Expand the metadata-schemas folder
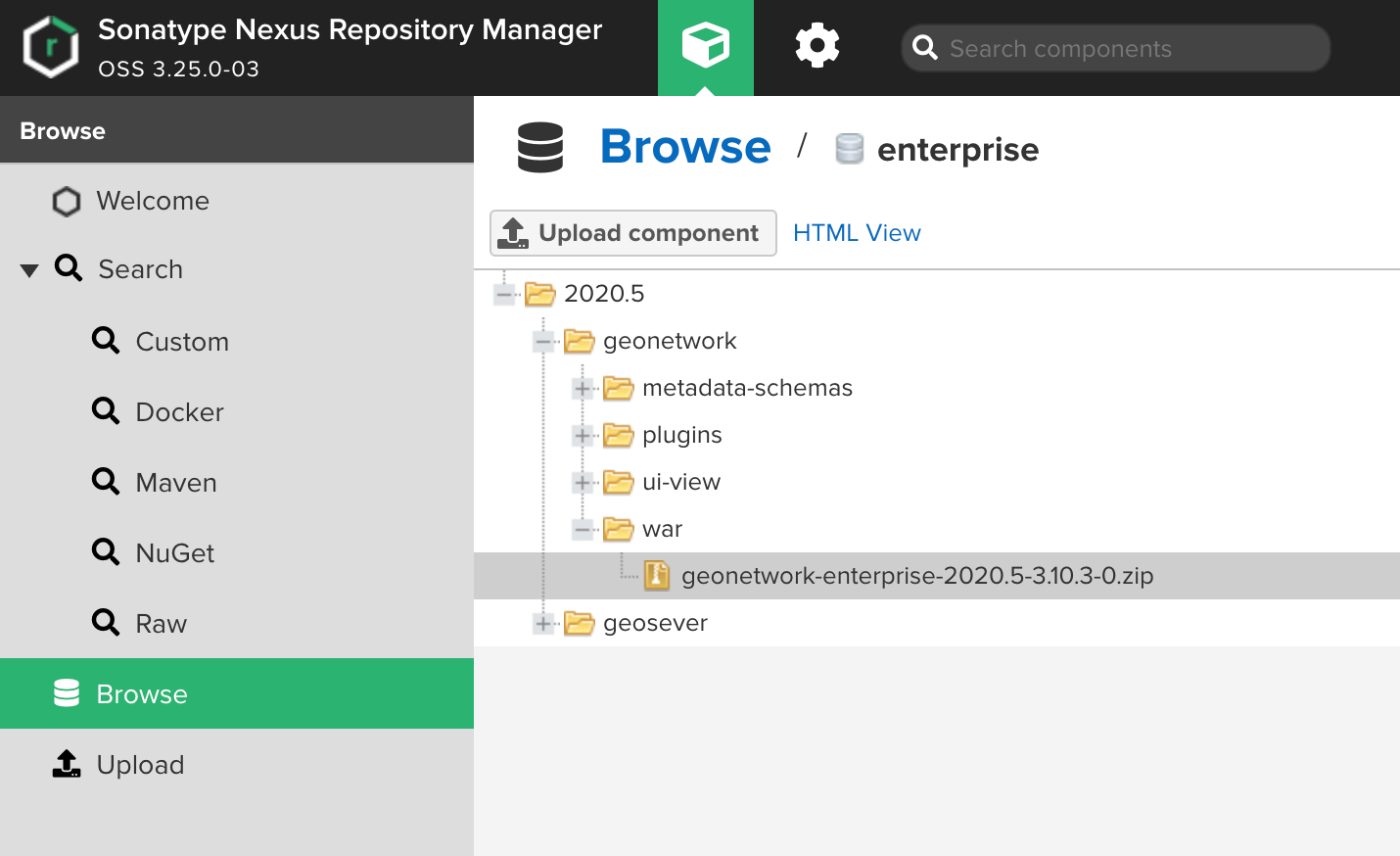The width and height of the screenshot is (1400, 856). pos(583,388)
